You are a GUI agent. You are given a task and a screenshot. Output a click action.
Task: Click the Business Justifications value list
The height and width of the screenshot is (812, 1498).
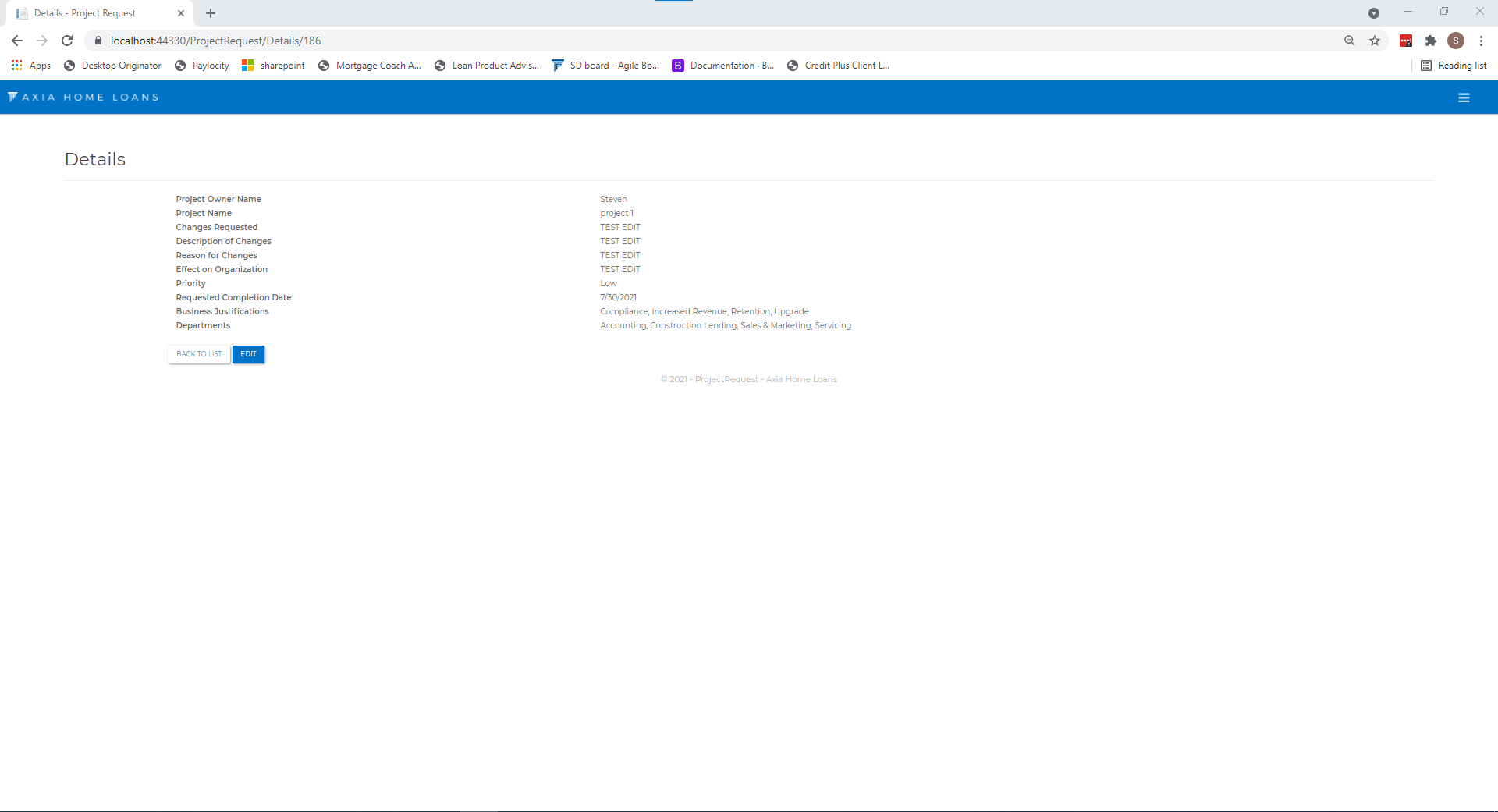[705, 312]
